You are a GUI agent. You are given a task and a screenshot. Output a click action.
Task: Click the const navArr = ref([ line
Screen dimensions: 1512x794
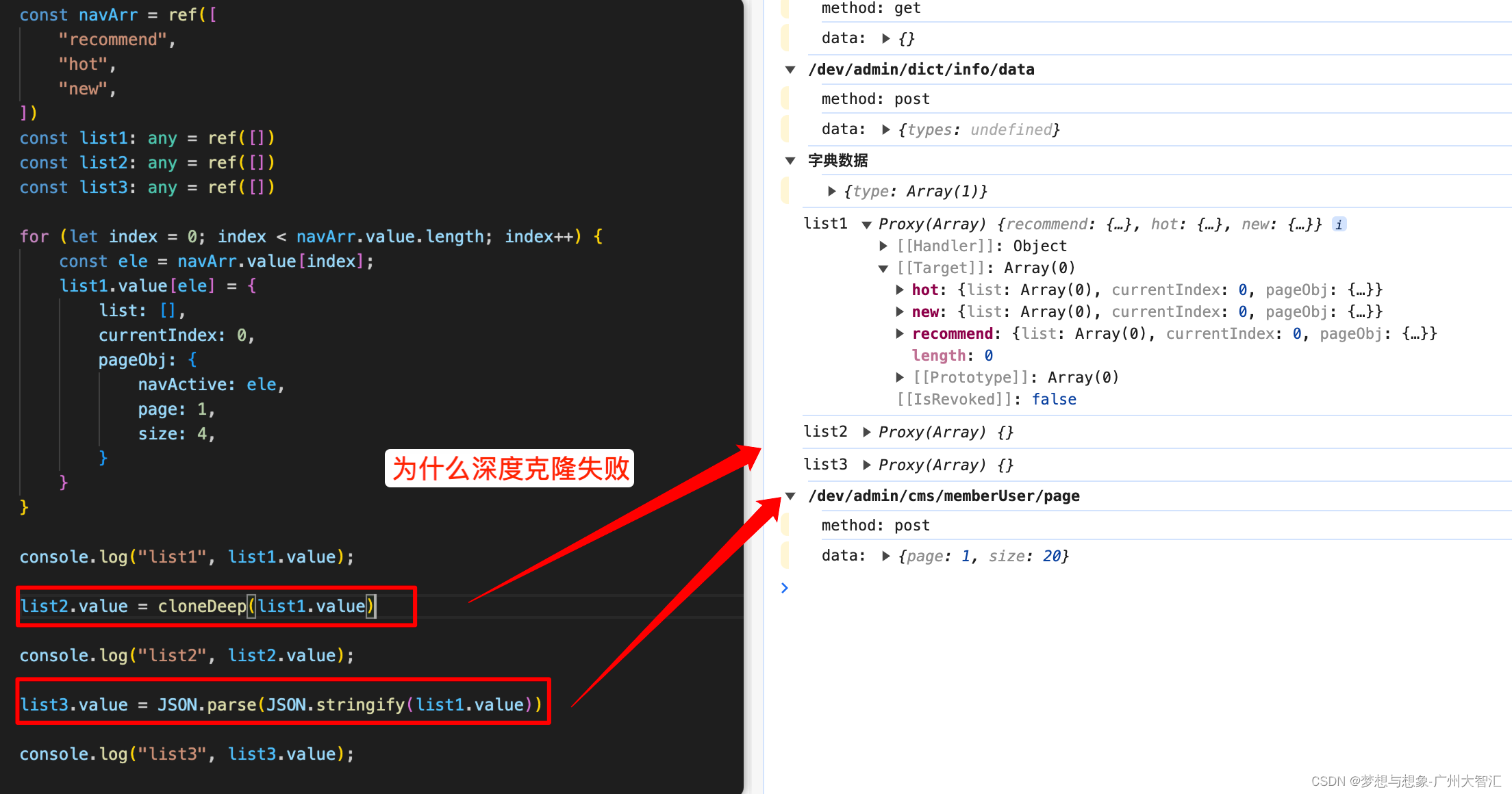tap(118, 15)
